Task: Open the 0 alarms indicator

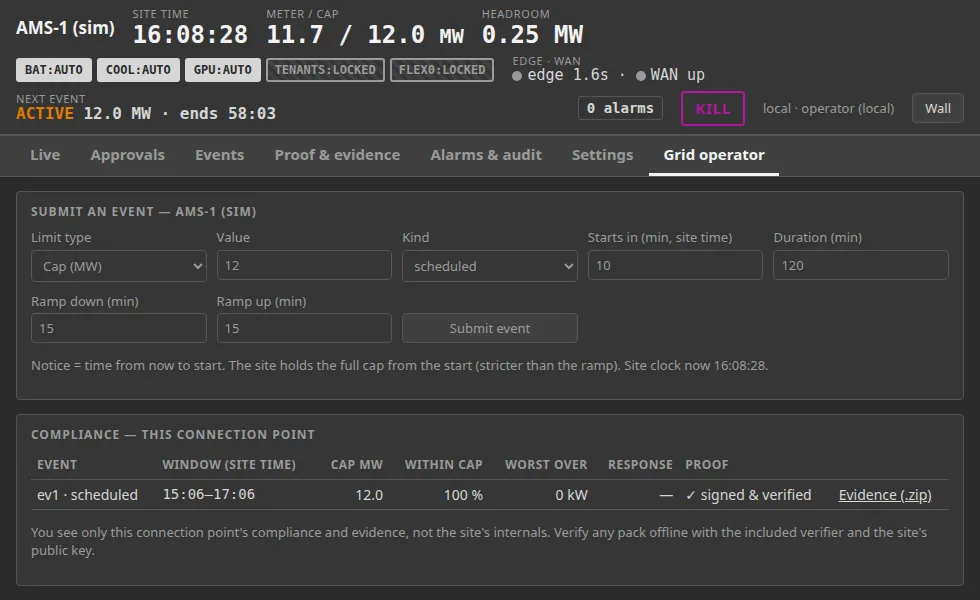Action: pos(620,108)
